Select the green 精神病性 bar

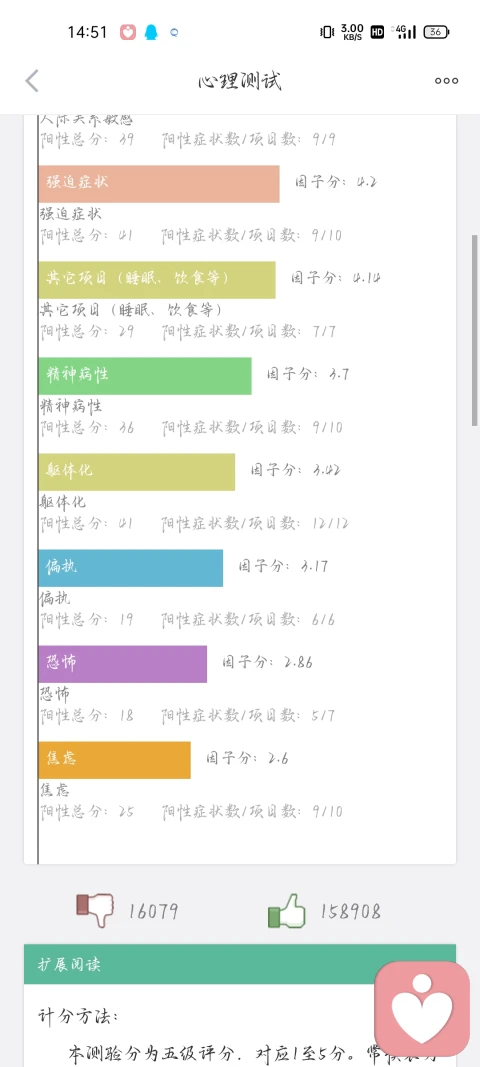pos(145,376)
